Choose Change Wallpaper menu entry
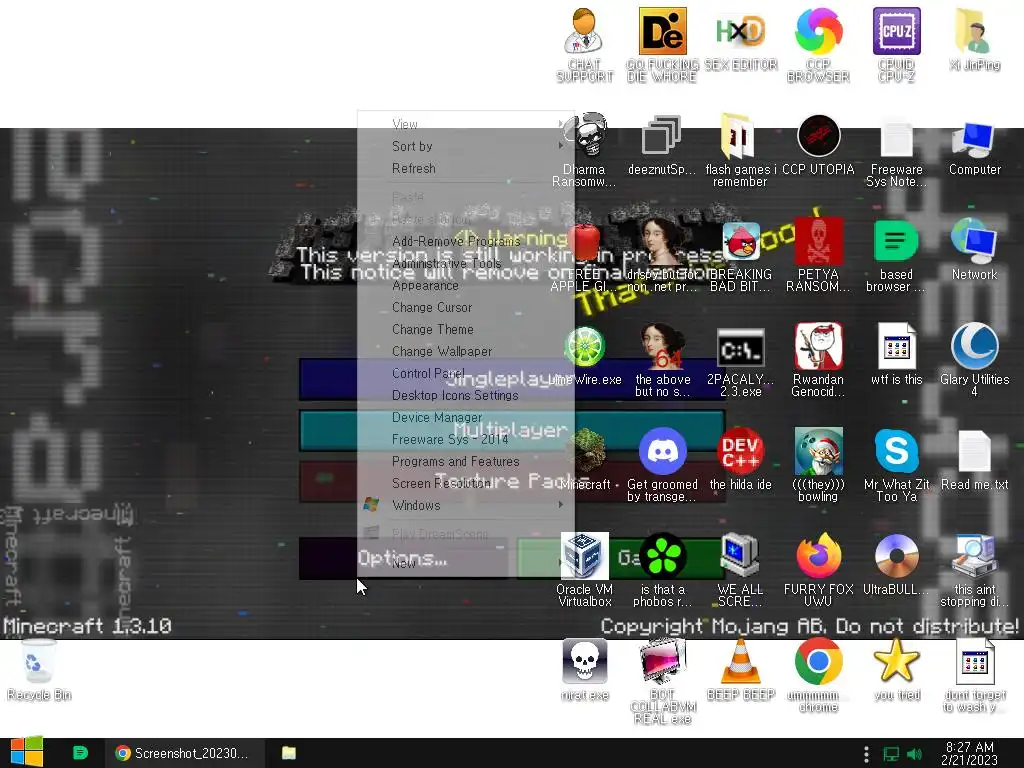1024x768 pixels. tap(466, 351)
